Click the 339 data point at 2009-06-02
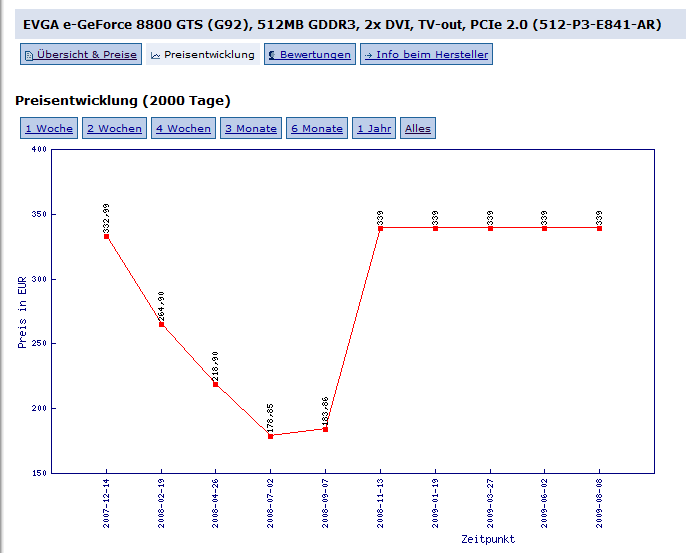Image resolution: width=686 pixels, height=553 pixels. coord(545,228)
